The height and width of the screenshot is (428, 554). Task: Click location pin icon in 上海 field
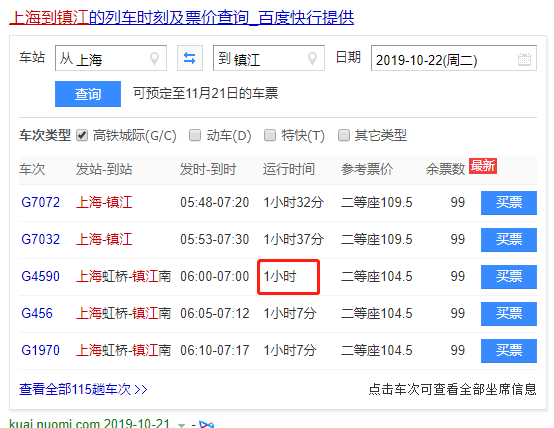coord(154,59)
